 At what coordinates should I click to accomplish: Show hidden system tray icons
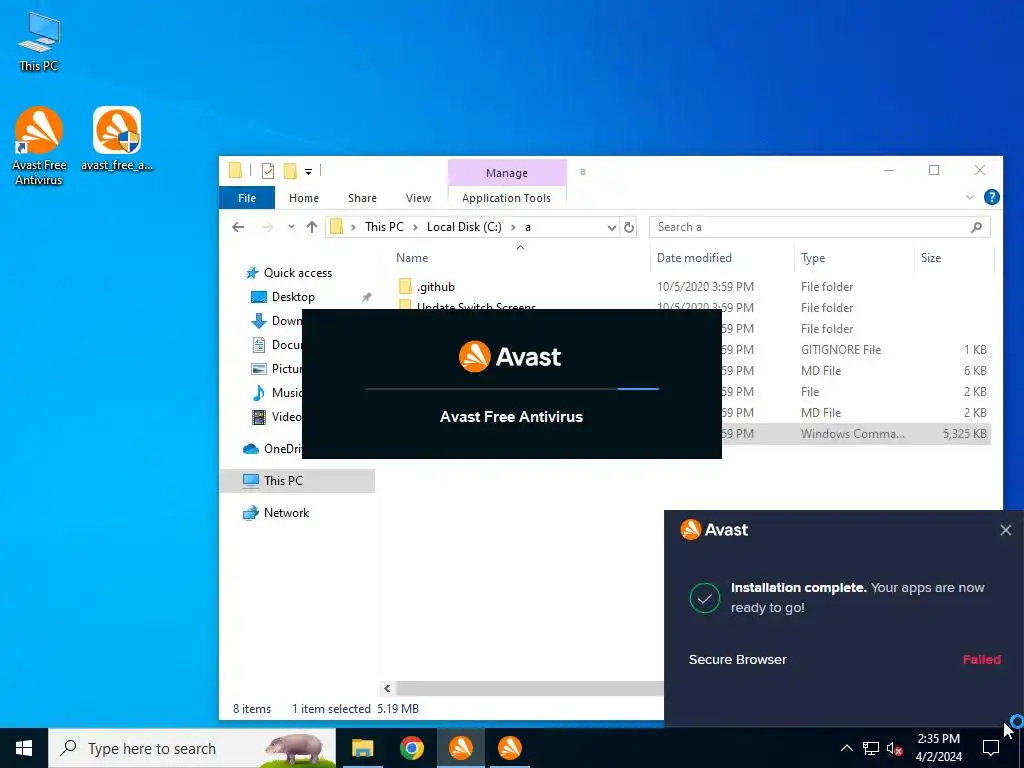coord(846,748)
